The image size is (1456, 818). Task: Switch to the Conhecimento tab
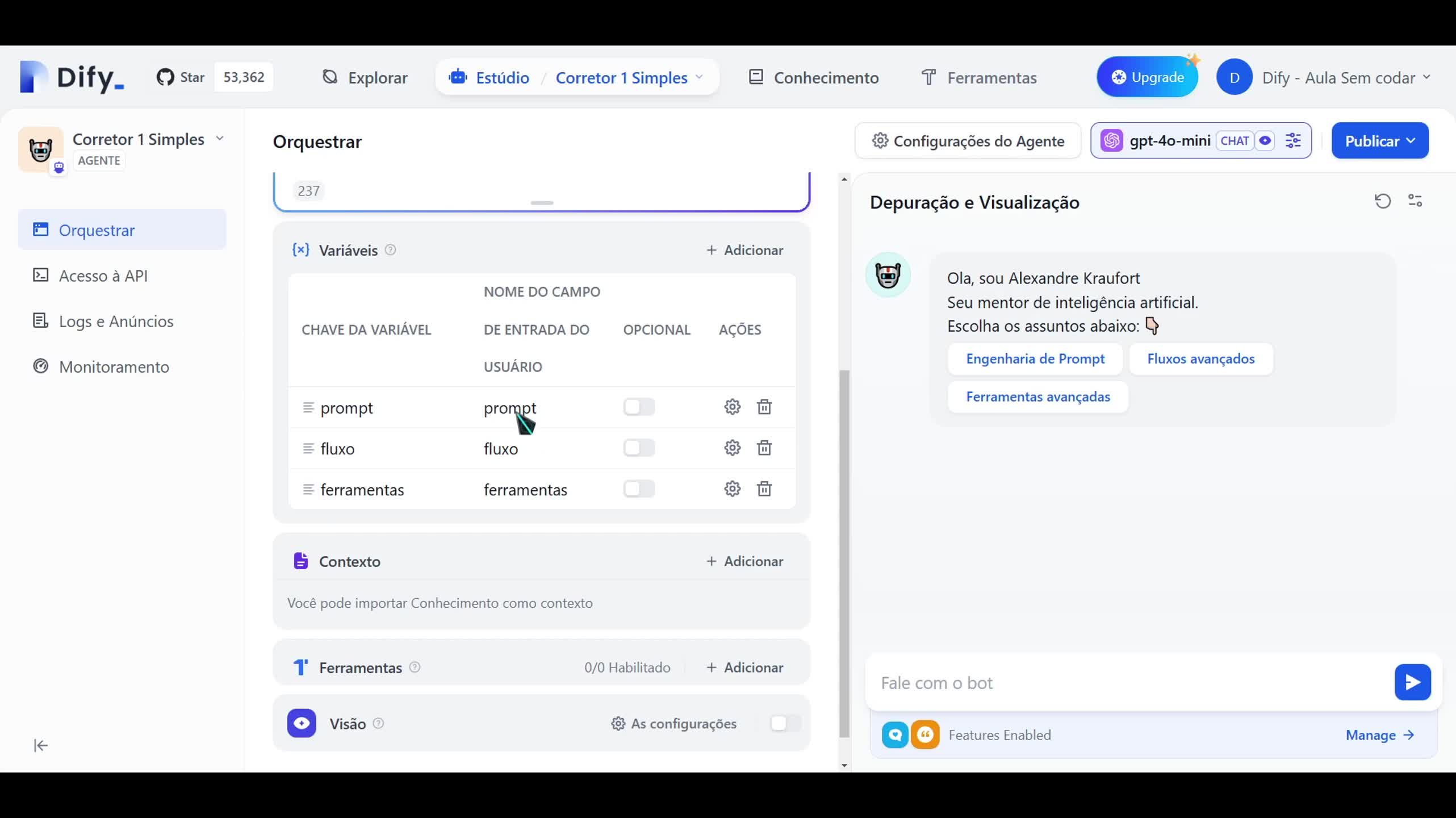[x=813, y=77]
